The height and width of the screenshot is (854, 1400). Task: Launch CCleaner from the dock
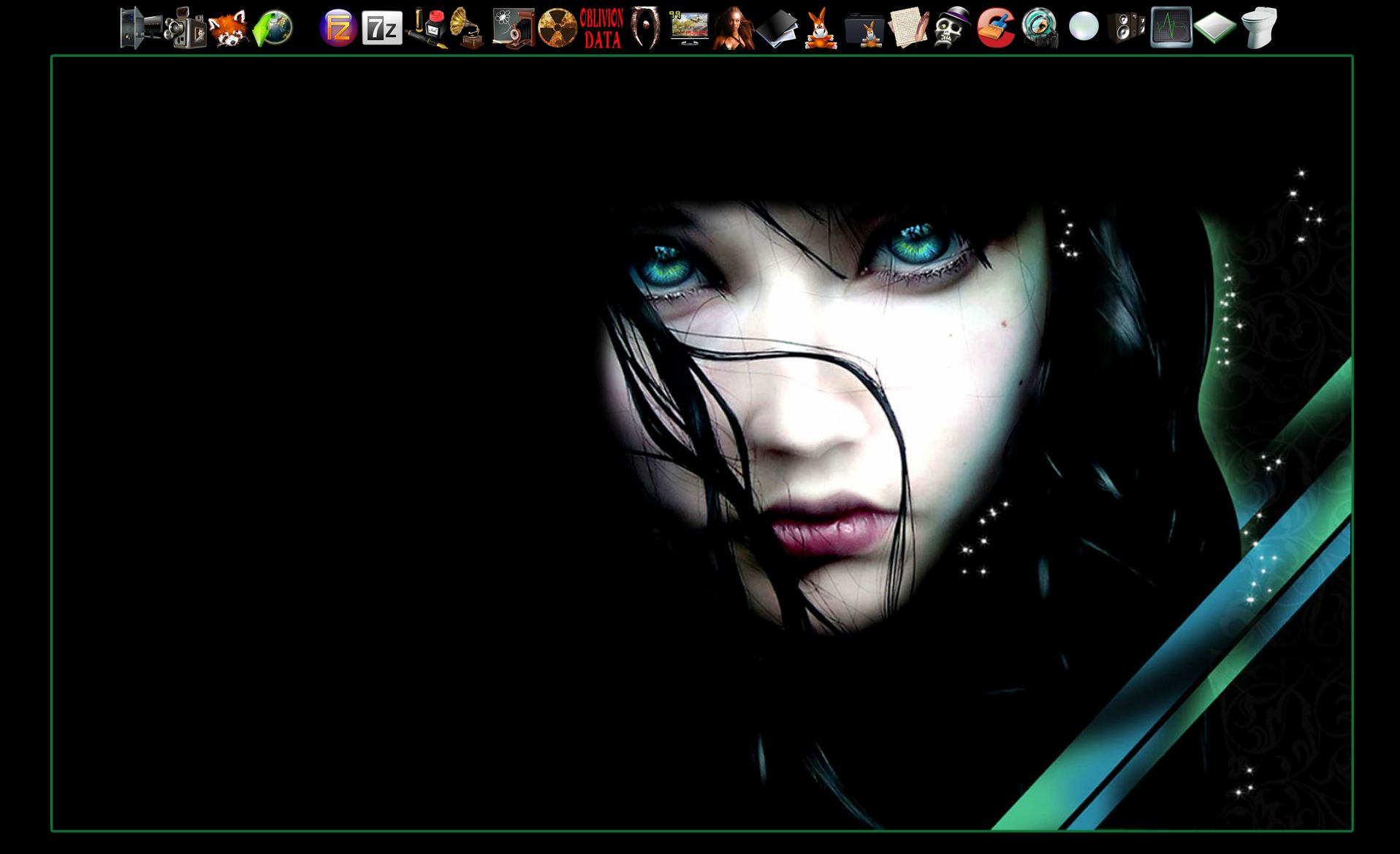[996, 28]
